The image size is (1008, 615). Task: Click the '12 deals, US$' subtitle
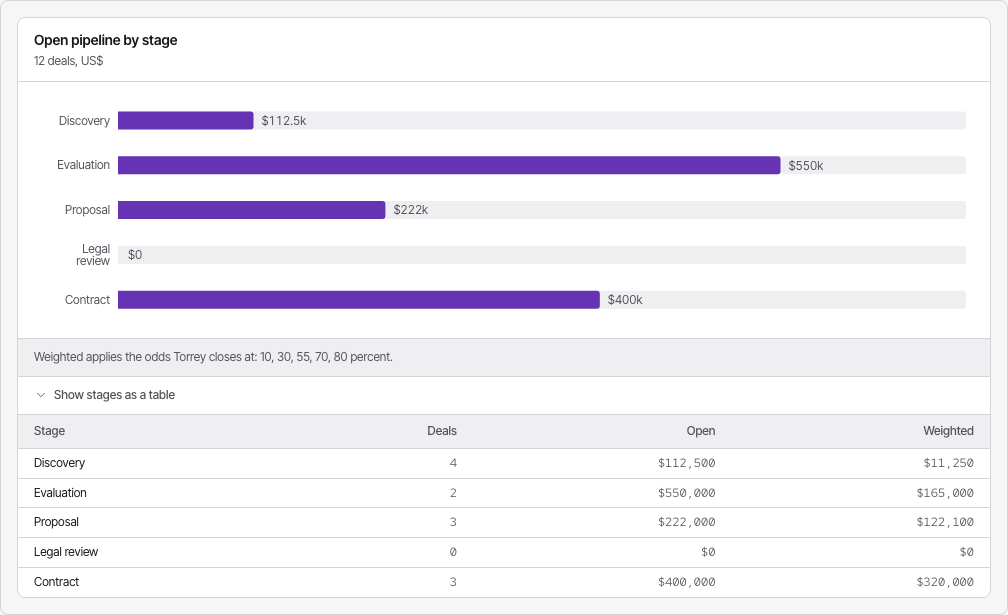pyautogui.click(x=69, y=61)
